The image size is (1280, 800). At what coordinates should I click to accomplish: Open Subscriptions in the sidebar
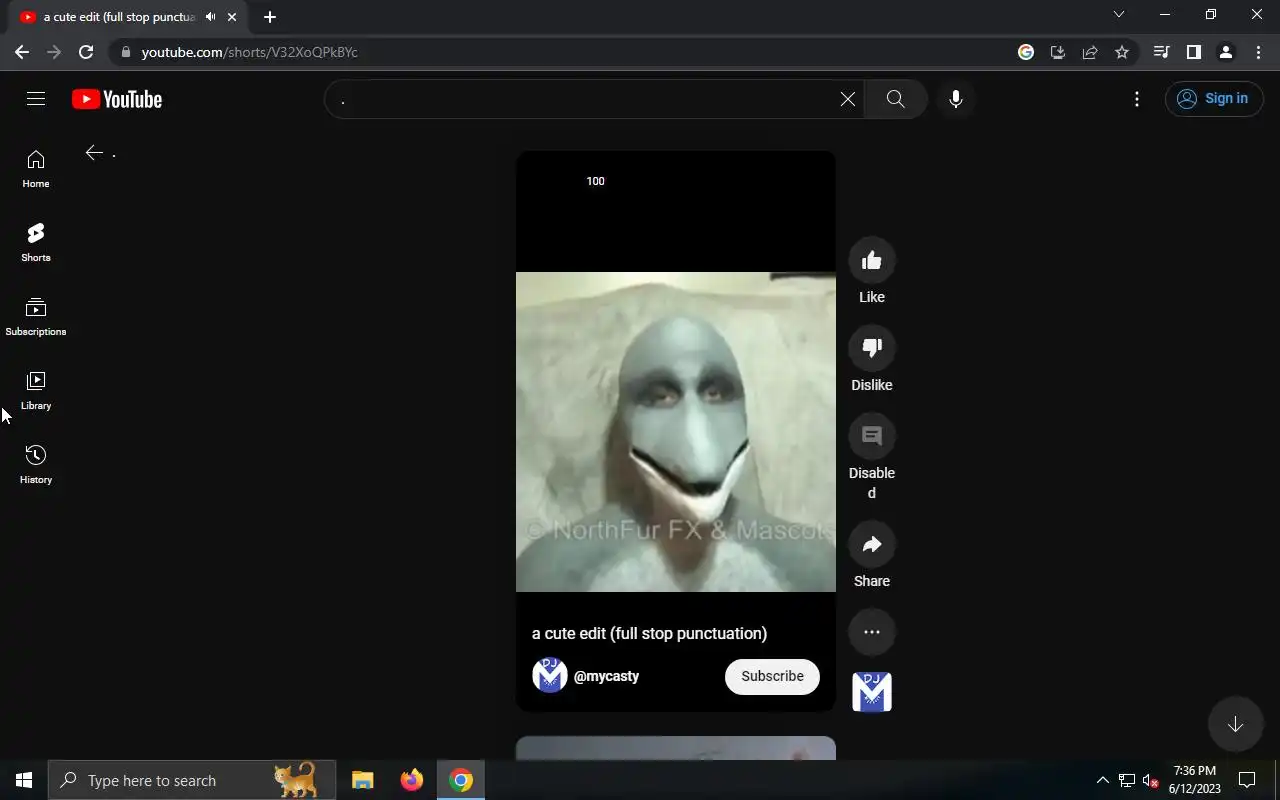[x=36, y=317]
